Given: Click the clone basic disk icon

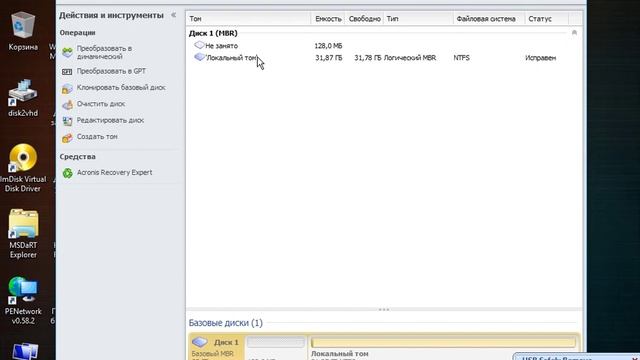Looking at the screenshot, I should click(67, 88).
